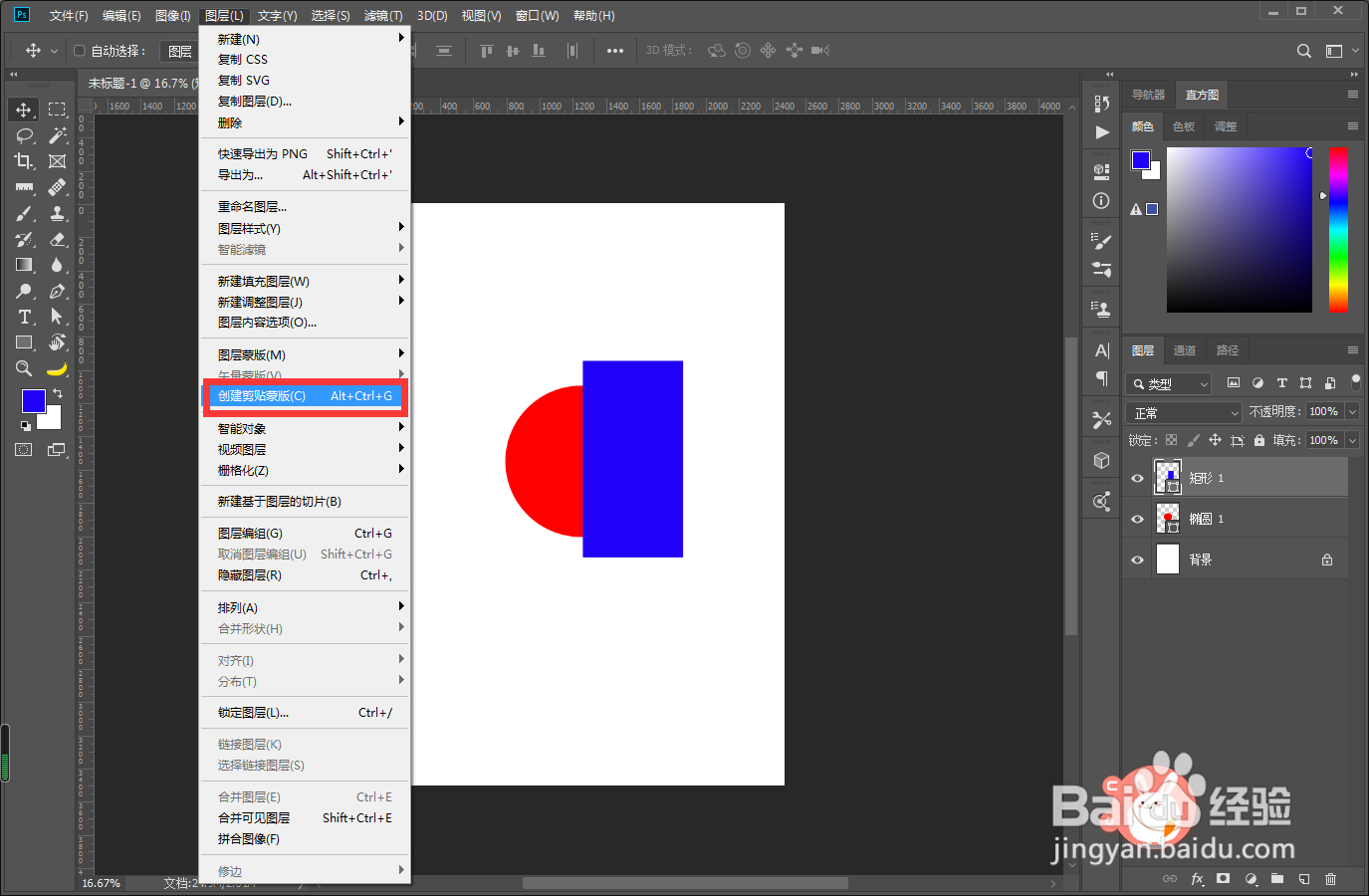
Task: Click inside the color field picker
Action: (x=1240, y=229)
